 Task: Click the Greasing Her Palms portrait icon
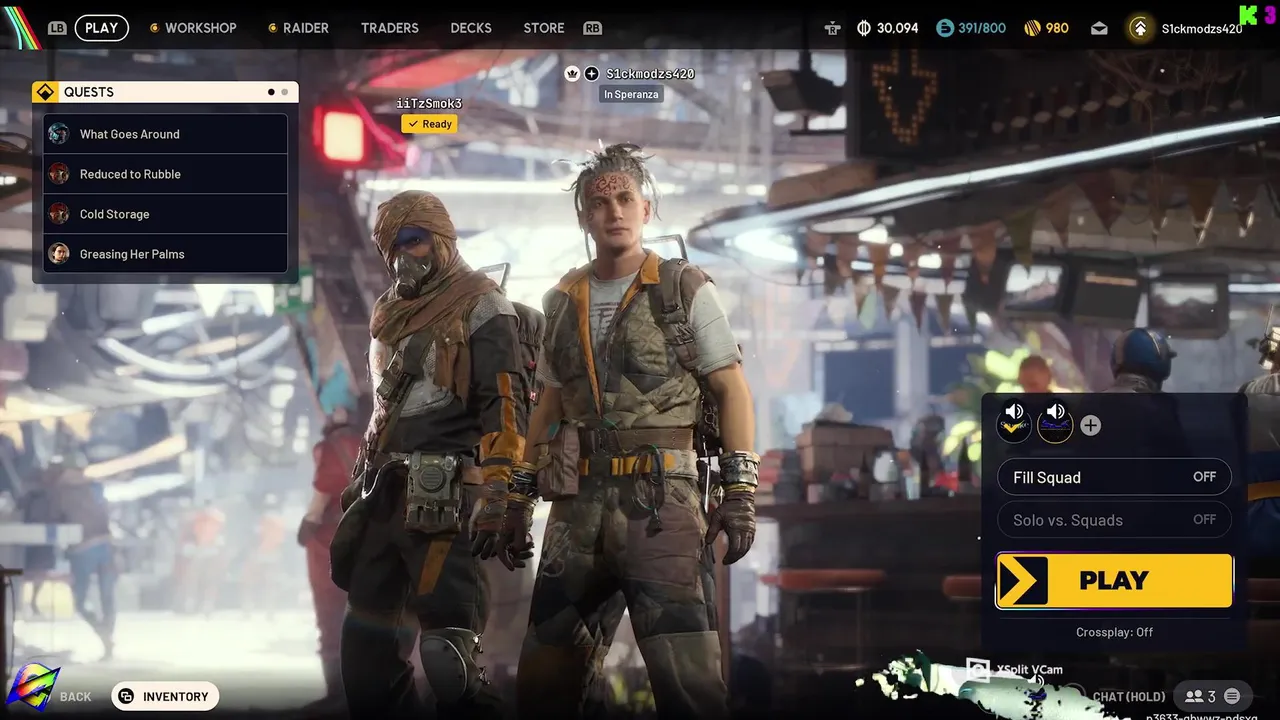click(59, 254)
